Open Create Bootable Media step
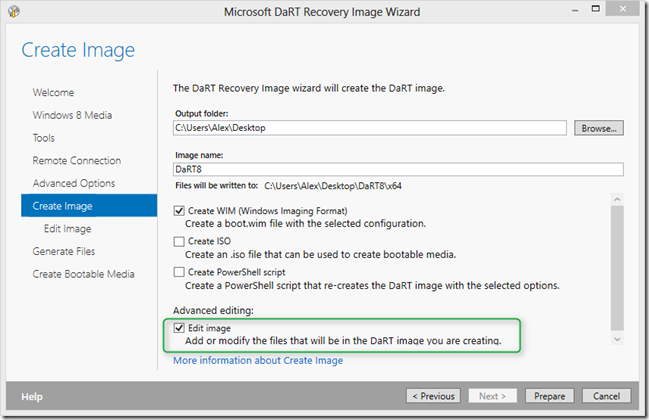This screenshot has width=649, height=420. click(x=84, y=274)
